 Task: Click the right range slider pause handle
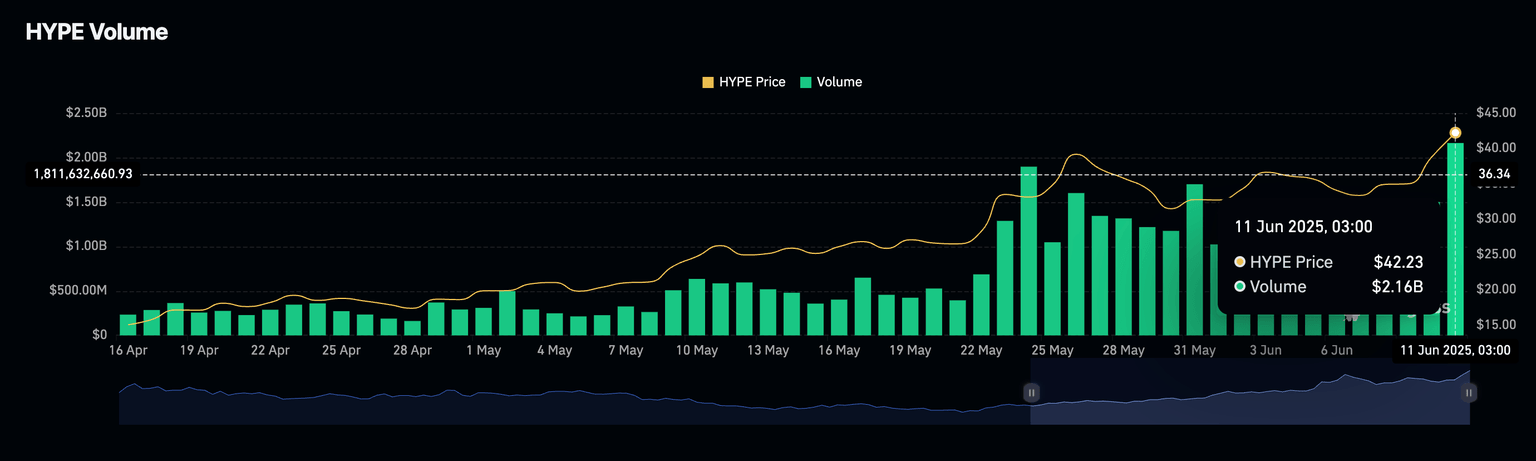click(1468, 393)
